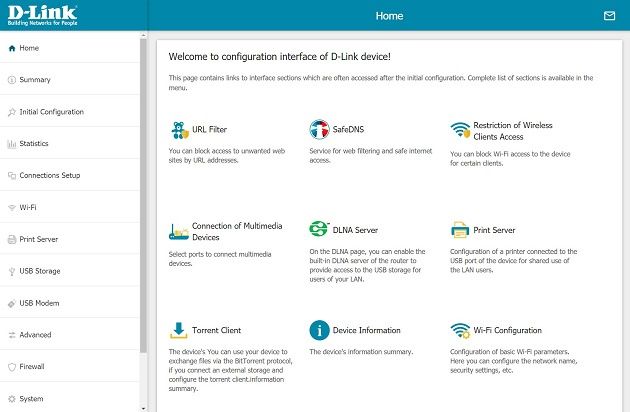Click the Initial Configuration star icon
The image size is (630, 412).
[12, 112]
